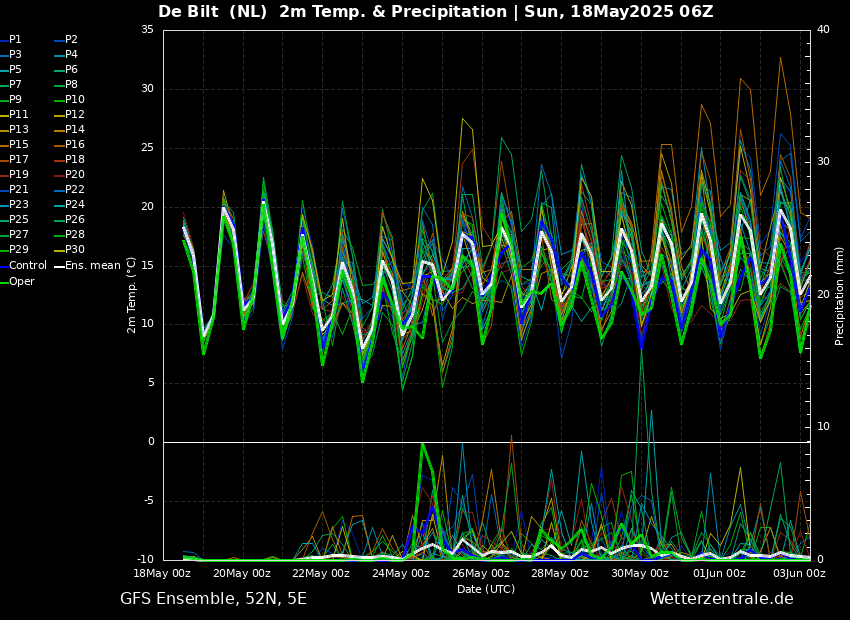Choose P26 from the legend list
The width and height of the screenshot is (850, 620).
click(x=69, y=219)
